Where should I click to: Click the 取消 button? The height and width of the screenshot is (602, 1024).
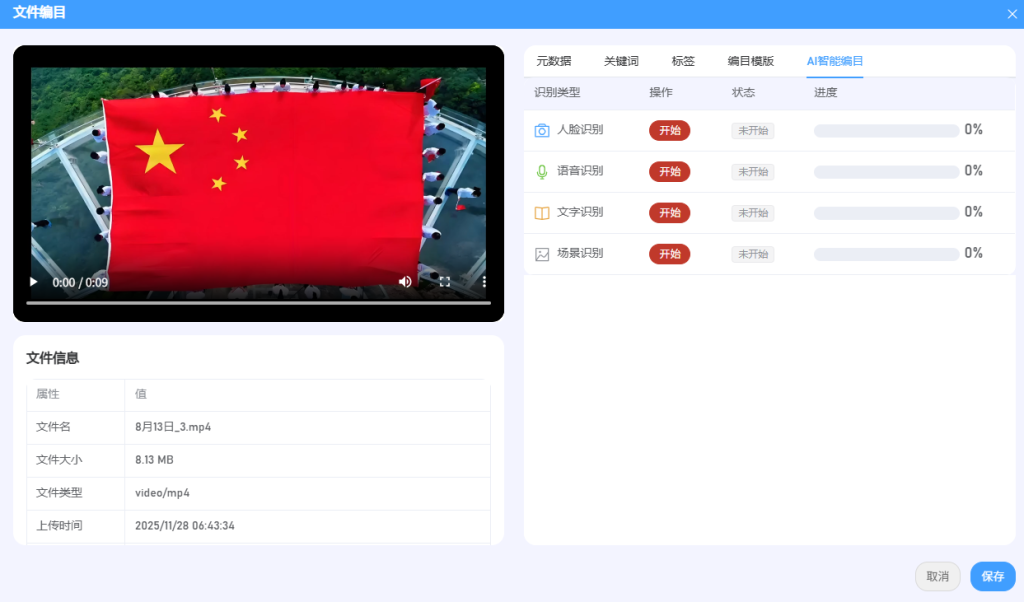938,577
